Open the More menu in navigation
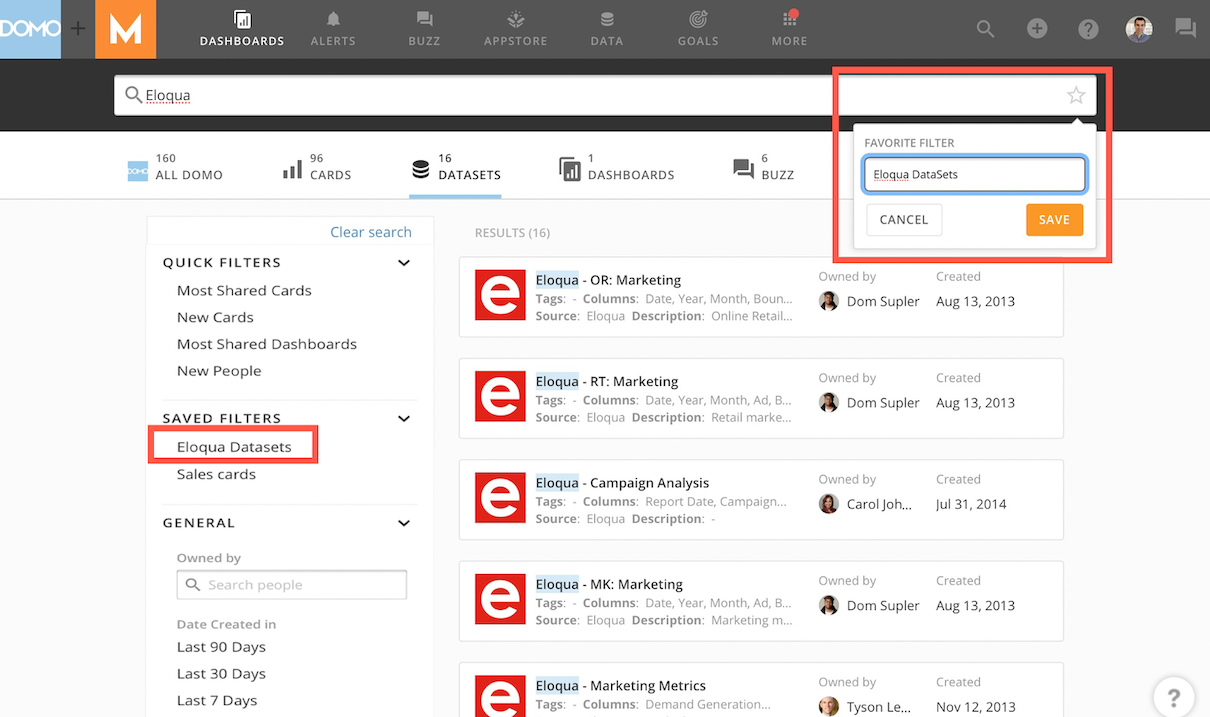The height and width of the screenshot is (717, 1210). click(x=789, y=29)
